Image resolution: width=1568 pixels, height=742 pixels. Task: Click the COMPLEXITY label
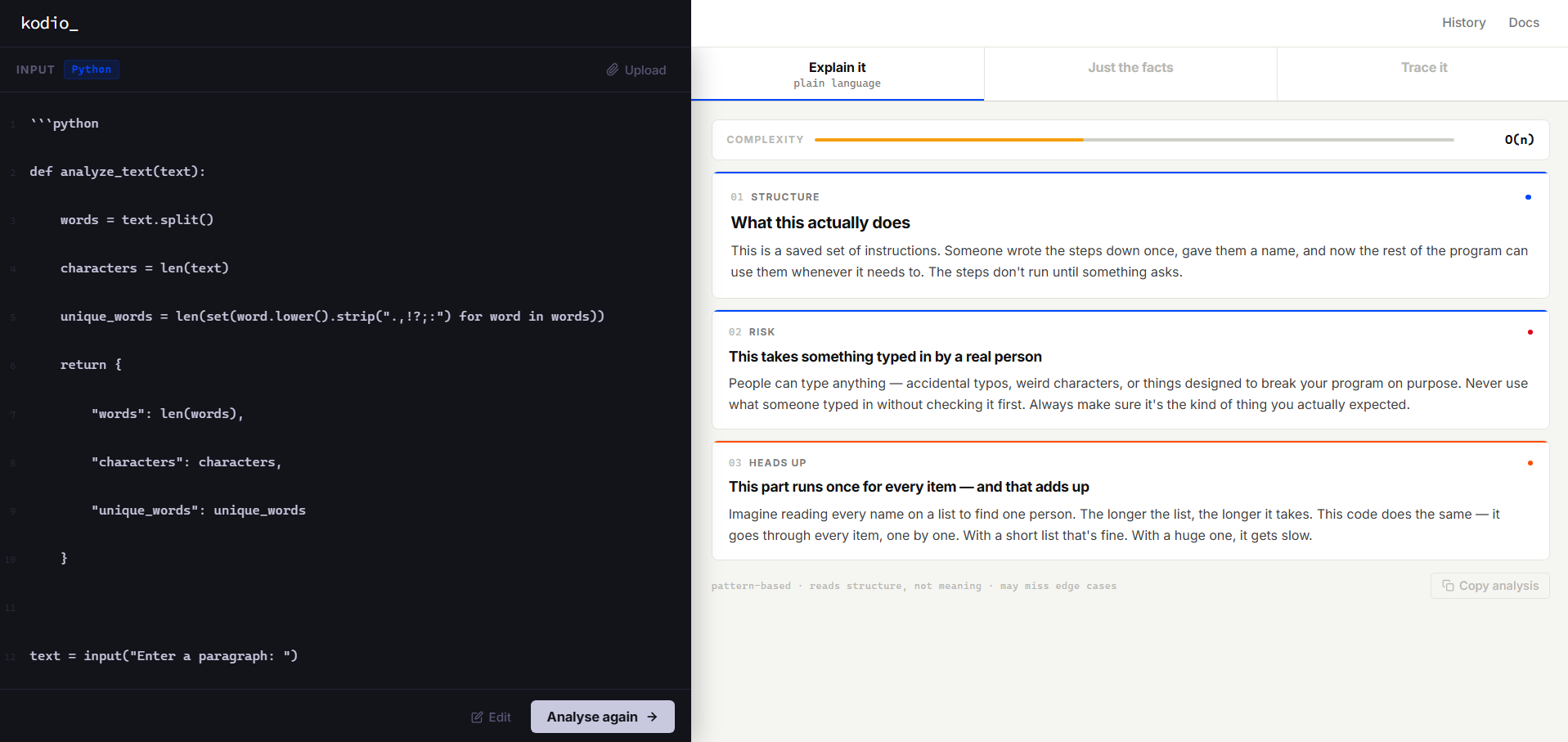tap(765, 140)
